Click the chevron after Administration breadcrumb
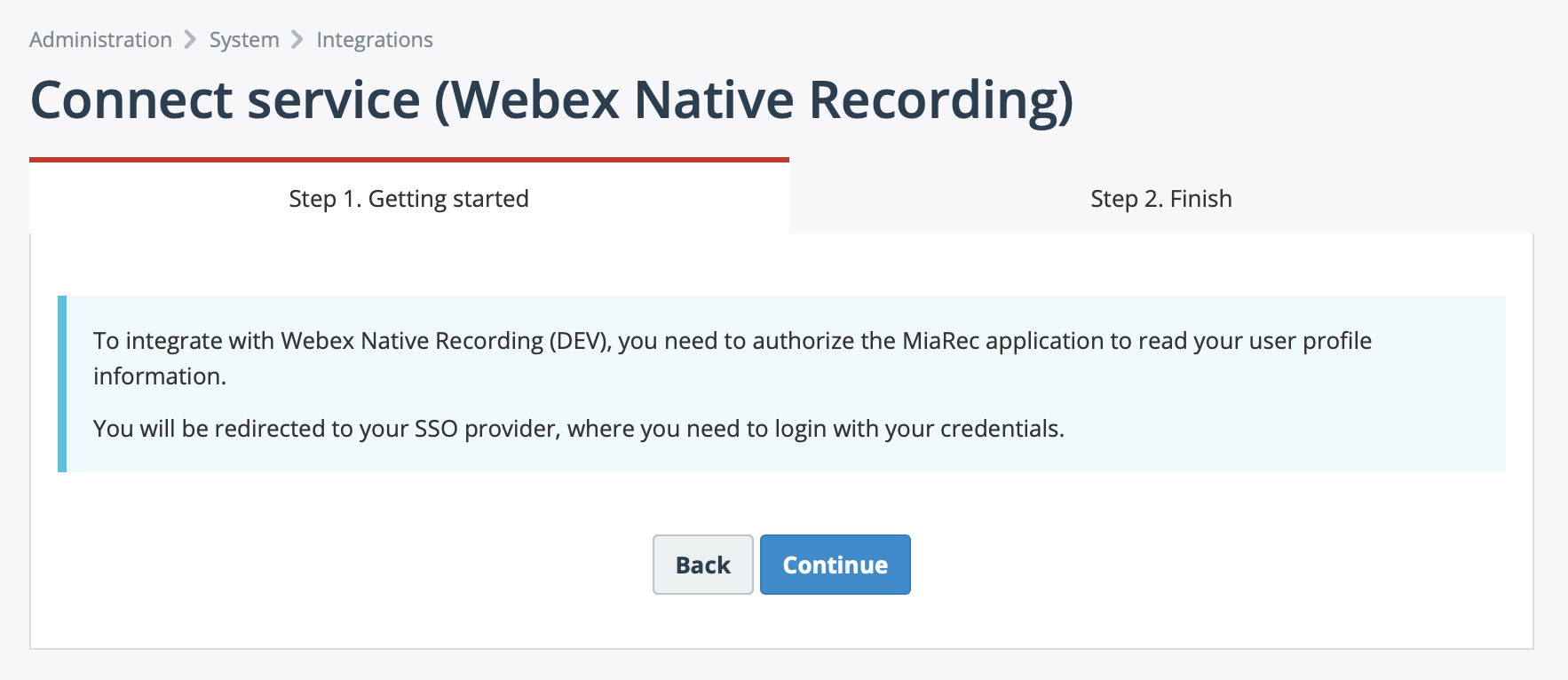 point(189,39)
